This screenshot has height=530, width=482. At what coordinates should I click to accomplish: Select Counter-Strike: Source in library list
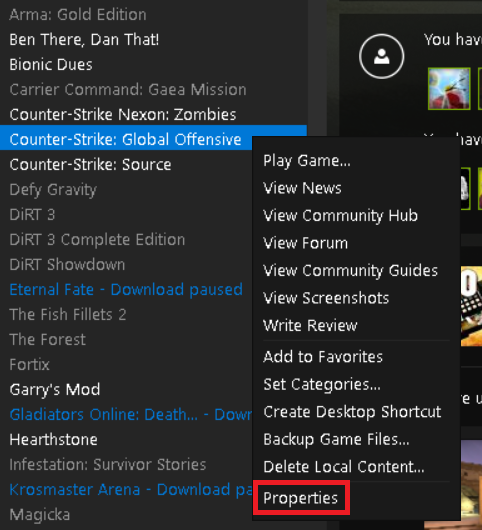point(90,165)
